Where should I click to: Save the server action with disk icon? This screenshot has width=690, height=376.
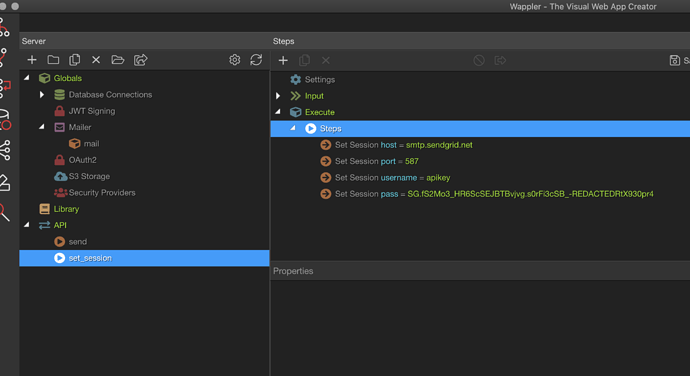click(675, 60)
